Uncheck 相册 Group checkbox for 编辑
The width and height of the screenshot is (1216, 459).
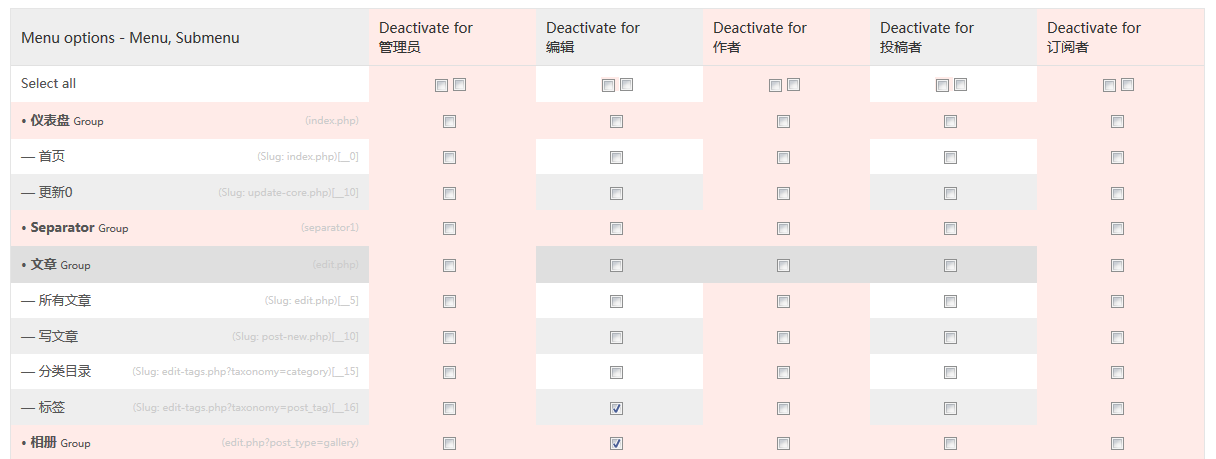(x=616, y=444)
